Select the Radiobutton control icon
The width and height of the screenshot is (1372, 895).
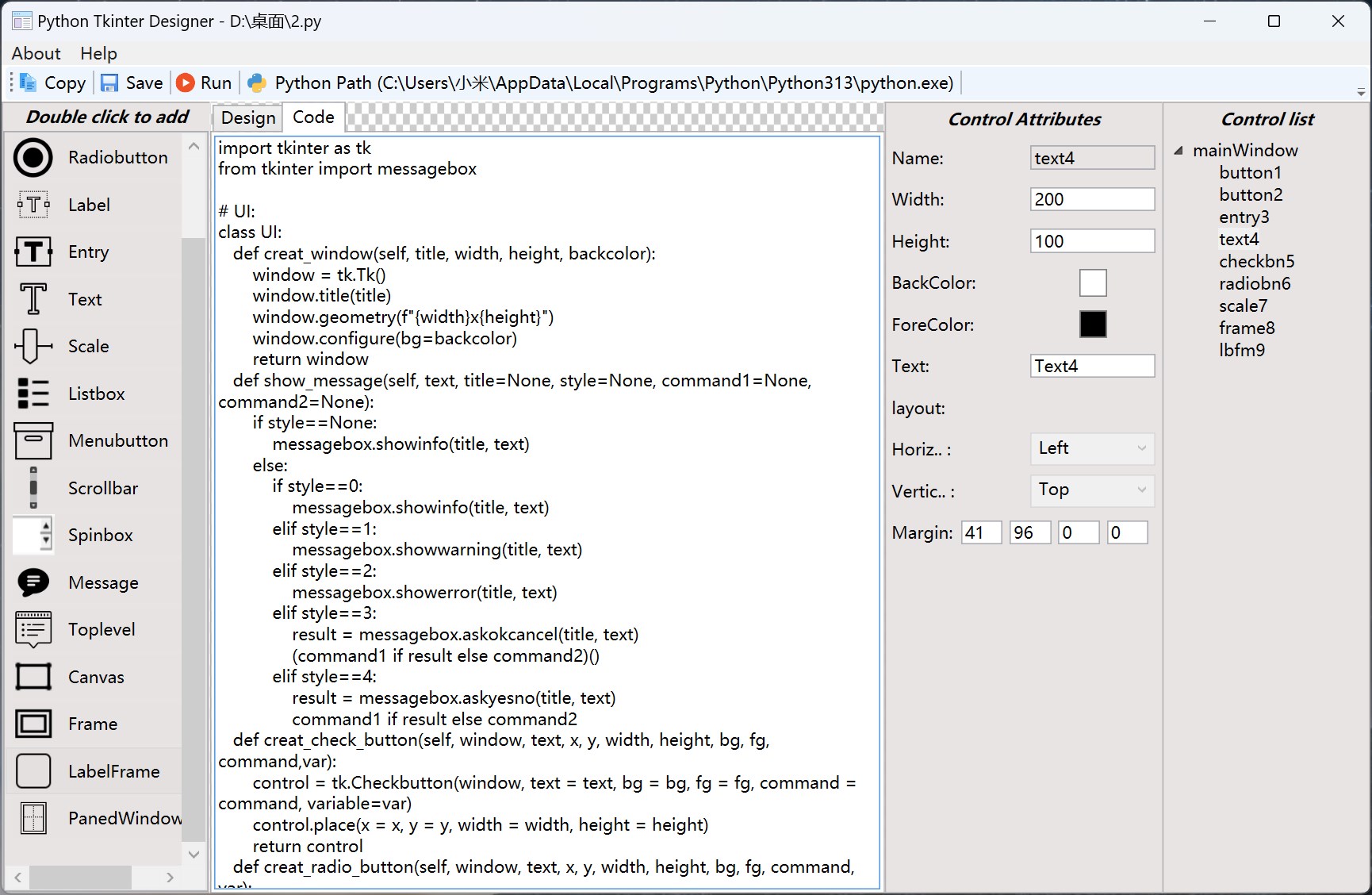coord(33,157)
